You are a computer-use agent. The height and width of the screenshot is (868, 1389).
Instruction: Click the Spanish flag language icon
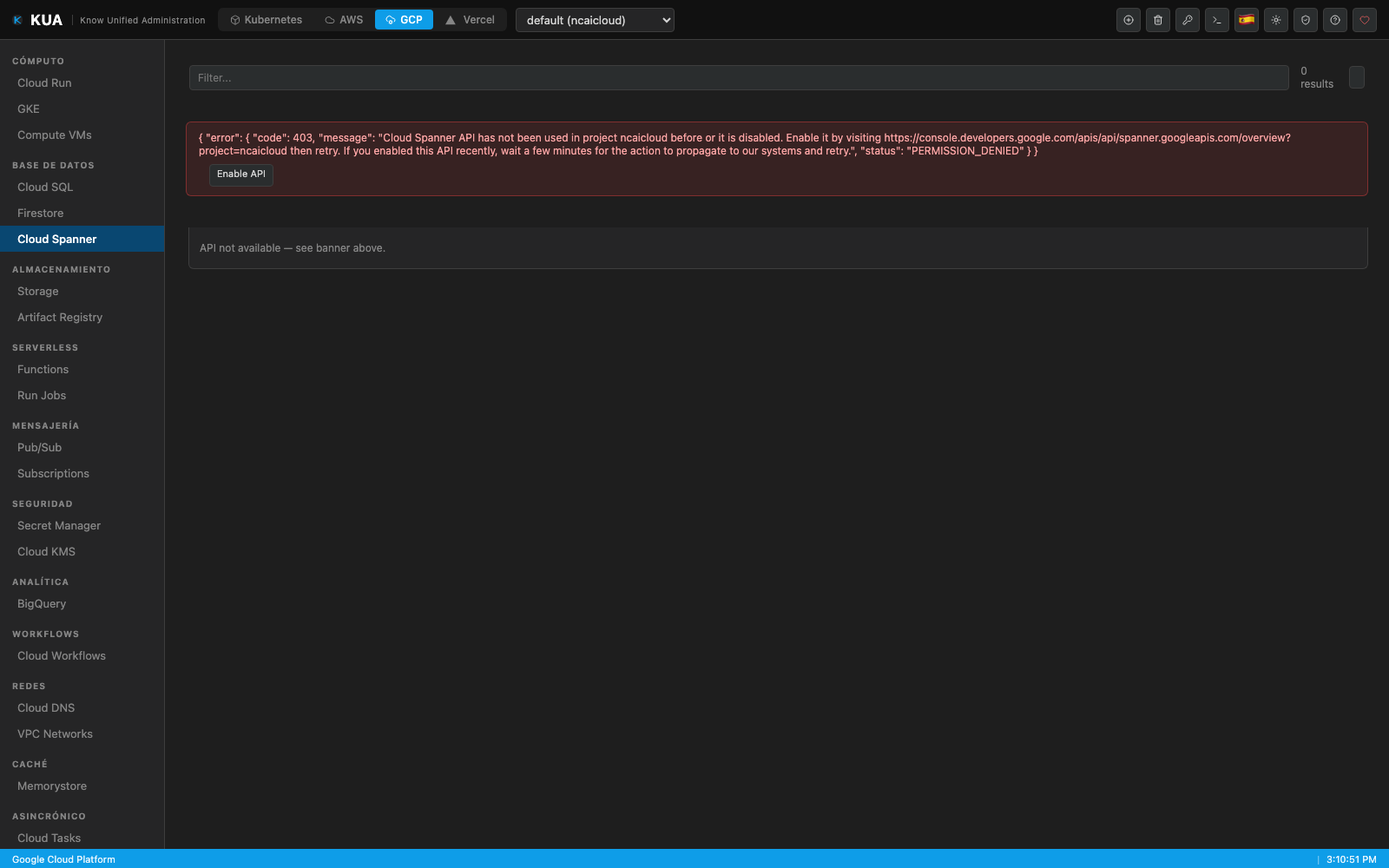(1247, 20)
